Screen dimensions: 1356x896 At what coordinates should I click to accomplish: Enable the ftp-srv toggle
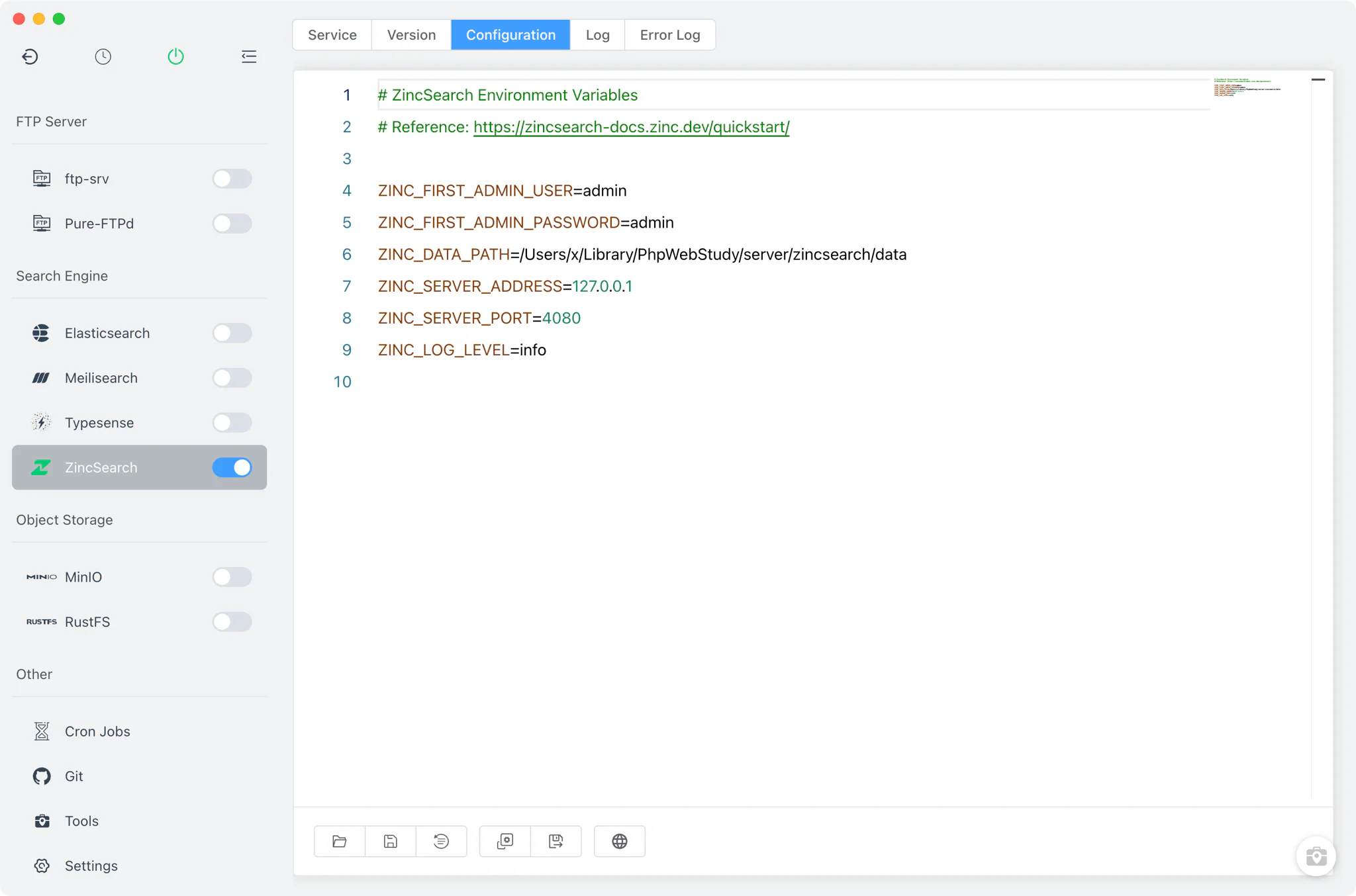click(x=232, y=179)
